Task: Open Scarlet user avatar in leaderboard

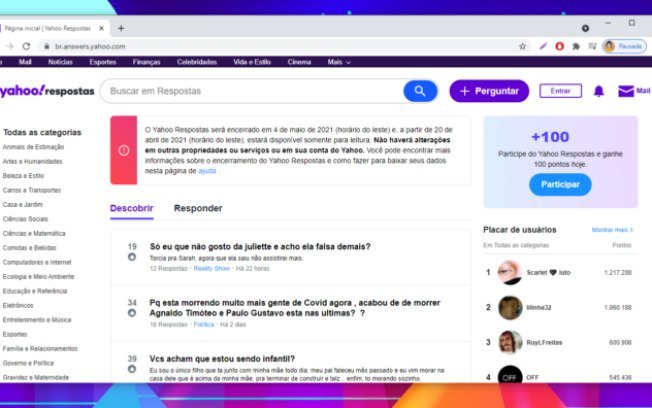Action: (x=510, y=272)
